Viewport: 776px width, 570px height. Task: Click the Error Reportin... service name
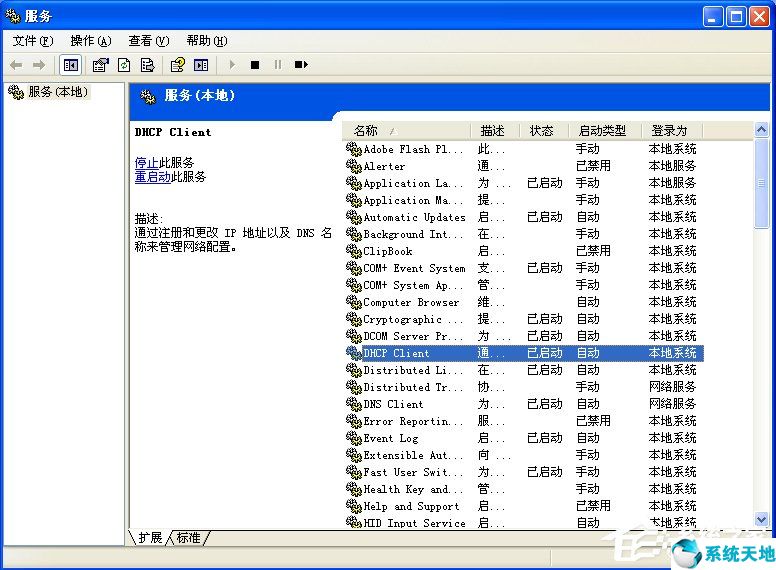(x=413, y=421)
